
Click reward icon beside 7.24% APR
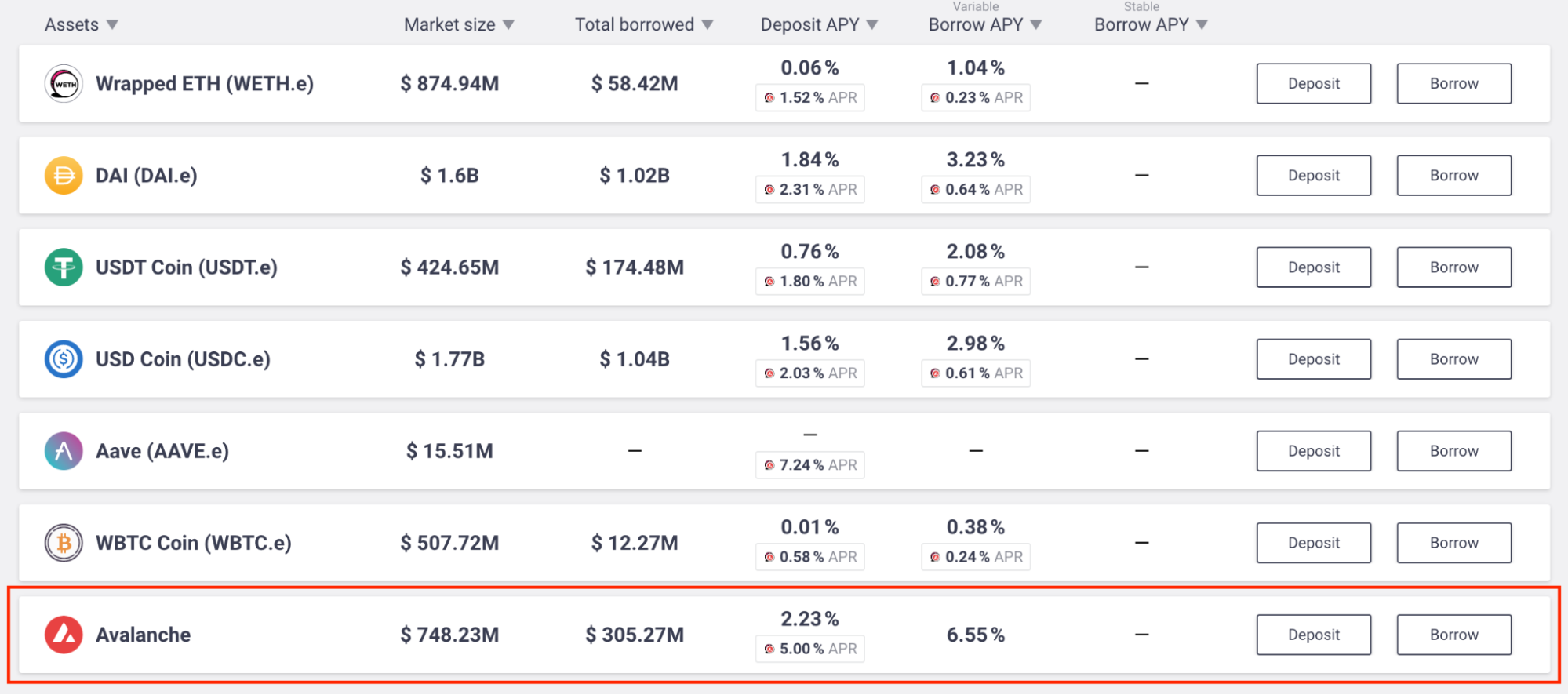coord(769,465)
